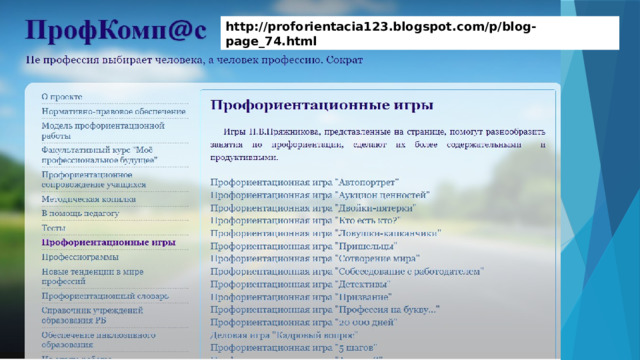Open 'Обеспечение инклюзивного образования' page
This screenshot has height=360, width=640.
(98, 340)
